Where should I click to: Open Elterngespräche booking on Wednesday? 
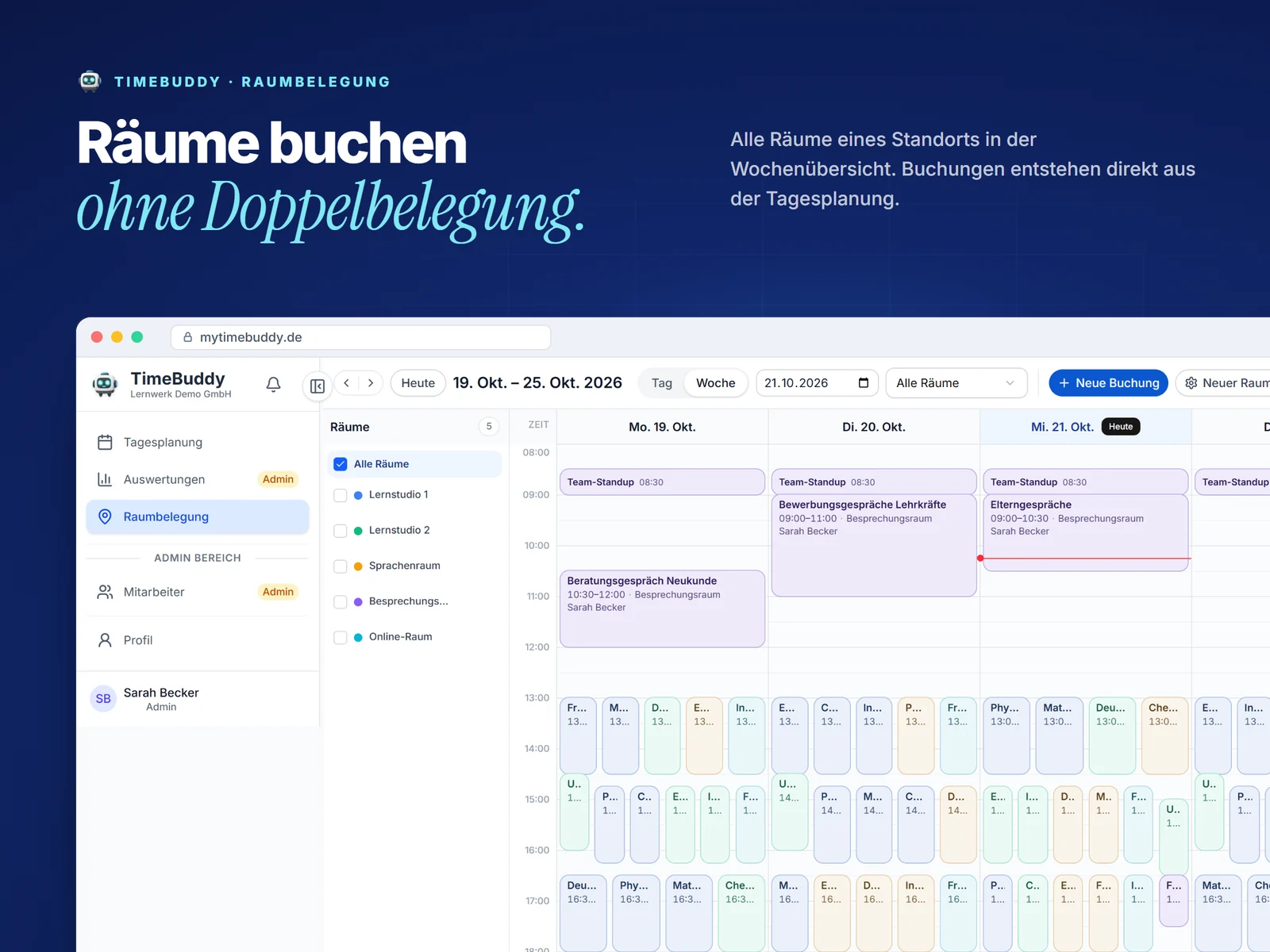click(x=1085, y=532)
